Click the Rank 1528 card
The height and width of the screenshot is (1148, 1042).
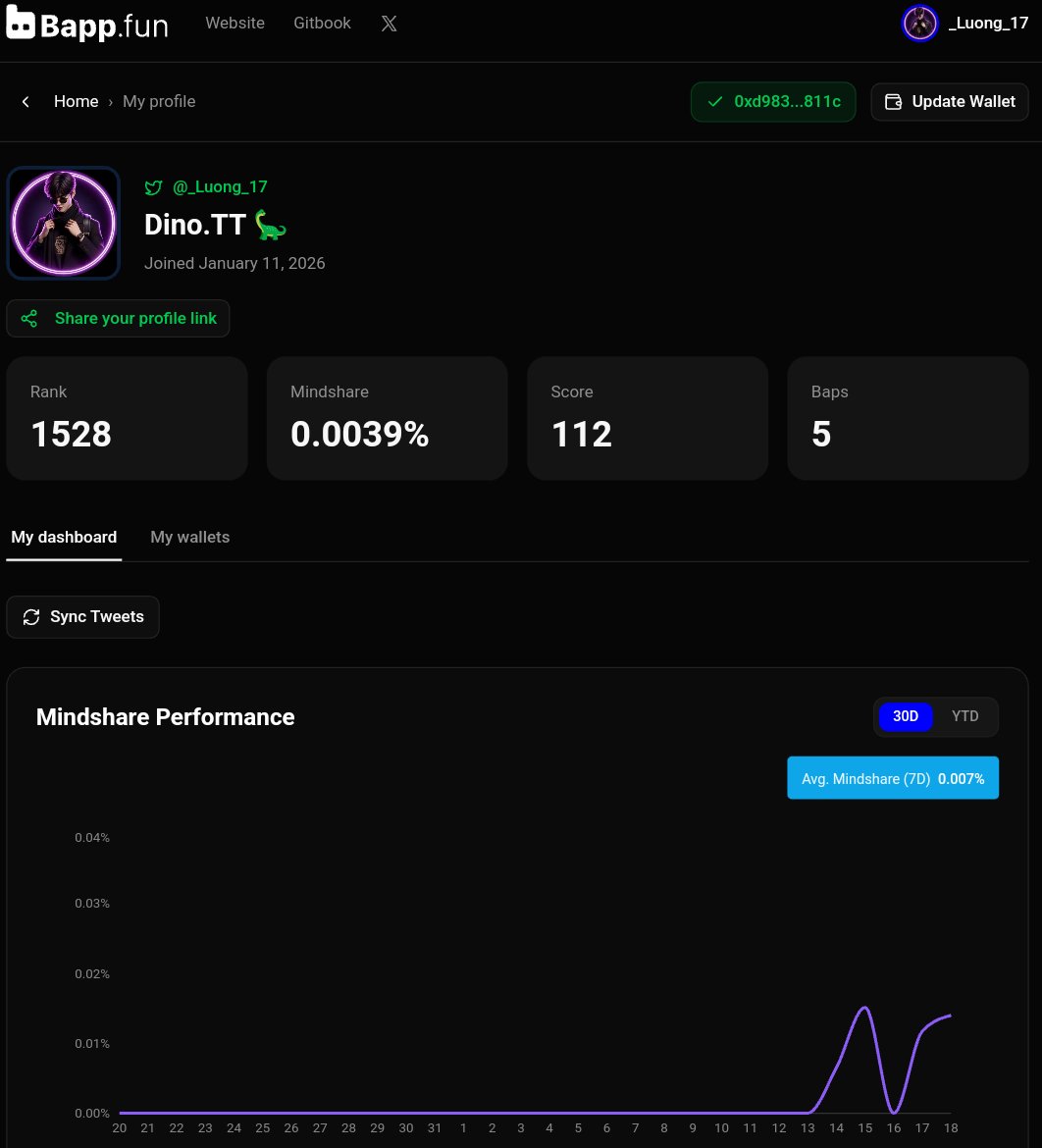tap(128, 418)
